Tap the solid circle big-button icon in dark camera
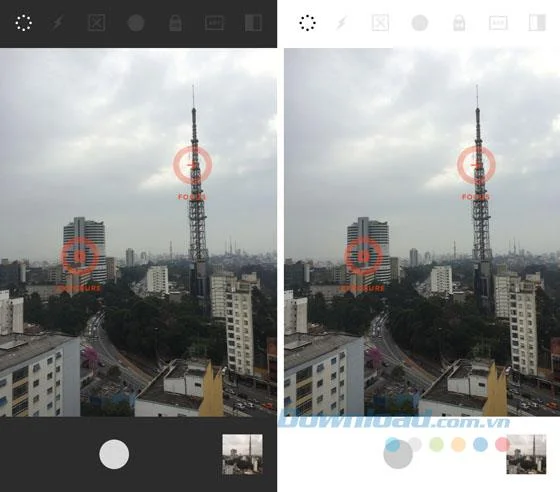Screen dimensions: 560x492 (x=136, y=23)
